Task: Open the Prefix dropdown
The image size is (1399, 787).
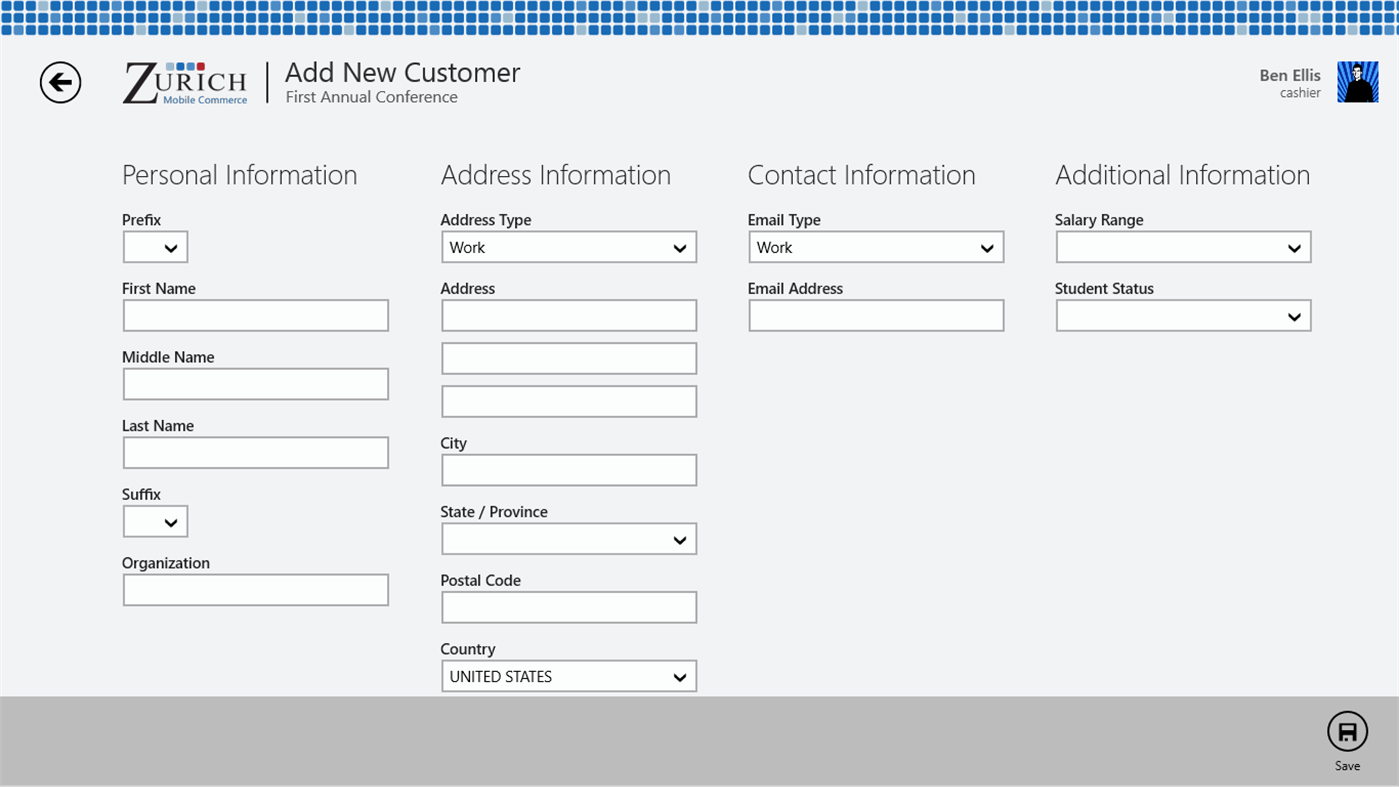Action: tap(155, 246)
